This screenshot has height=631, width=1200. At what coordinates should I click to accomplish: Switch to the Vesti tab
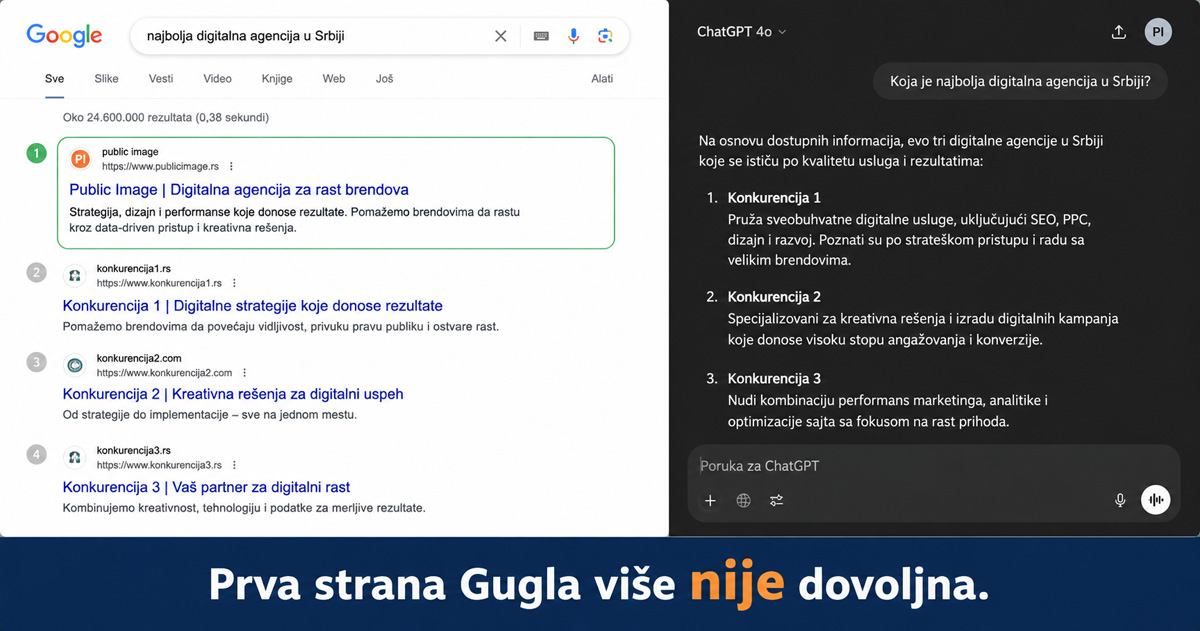tap(161, 79)
